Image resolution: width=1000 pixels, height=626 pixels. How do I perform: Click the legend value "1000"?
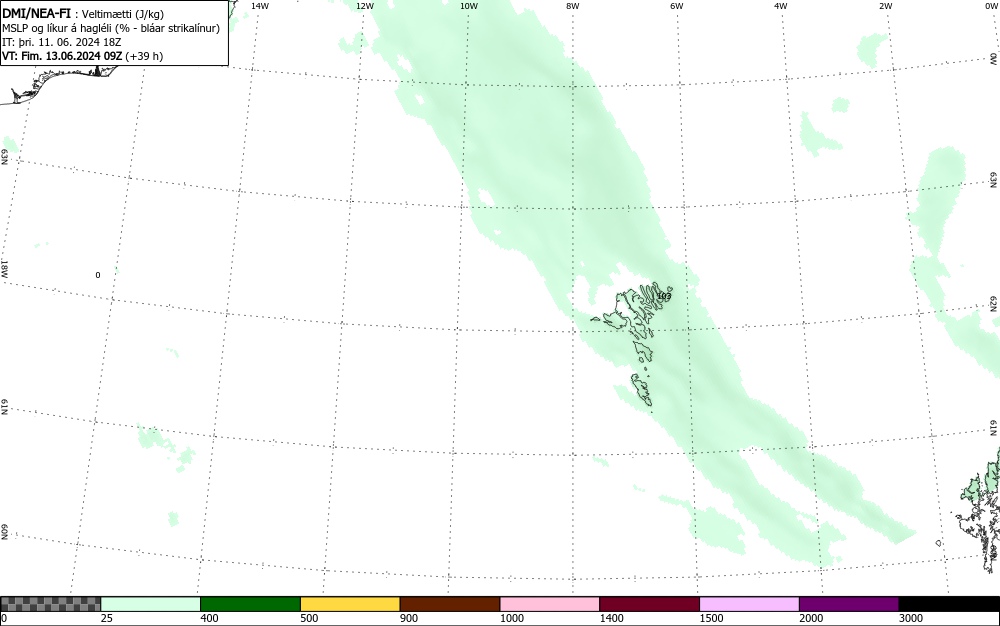[512, 618]
